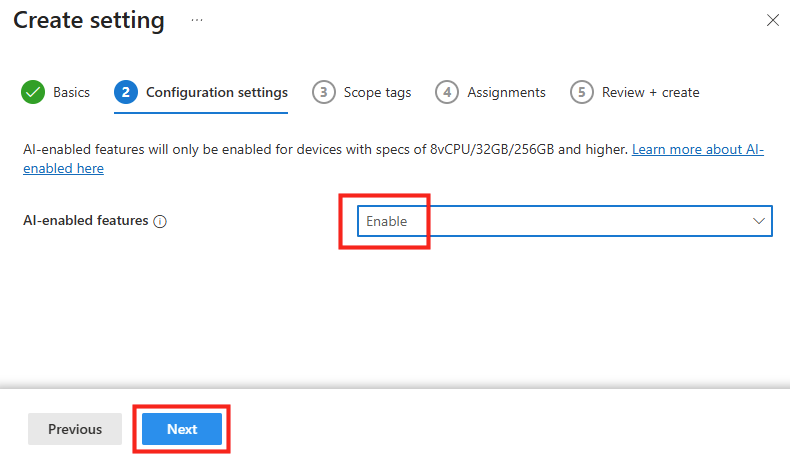Jump to the Assignments tab

tap(506, 92)
